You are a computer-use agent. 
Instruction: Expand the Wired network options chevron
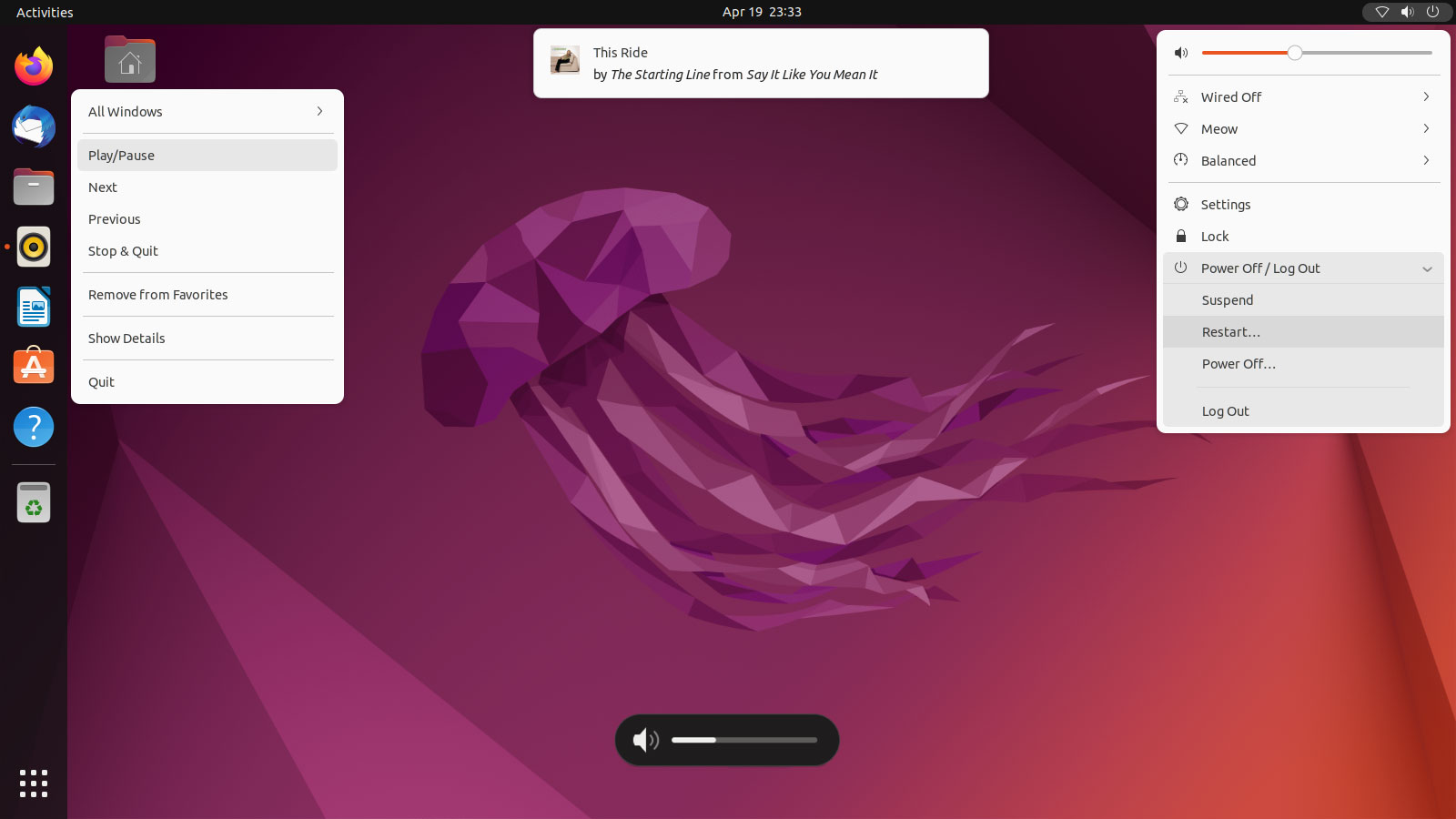pyautogui.click(x=1425, y=96)
